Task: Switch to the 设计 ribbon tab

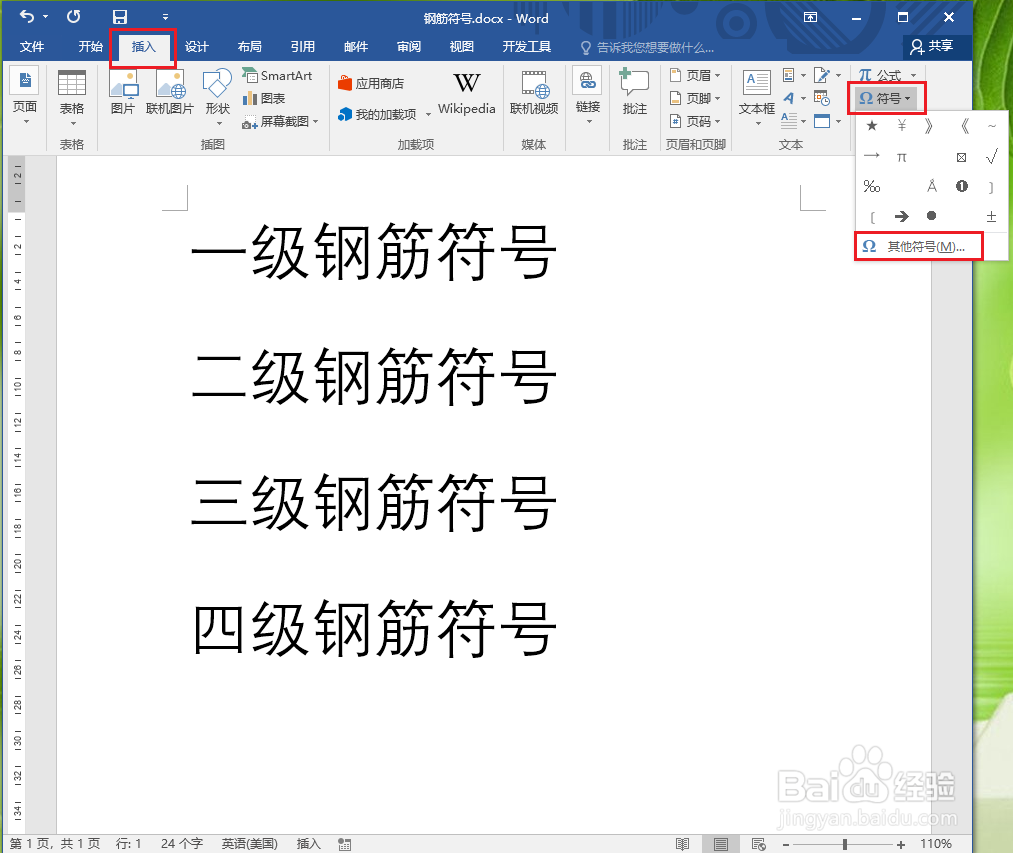Action: (196, 46)
